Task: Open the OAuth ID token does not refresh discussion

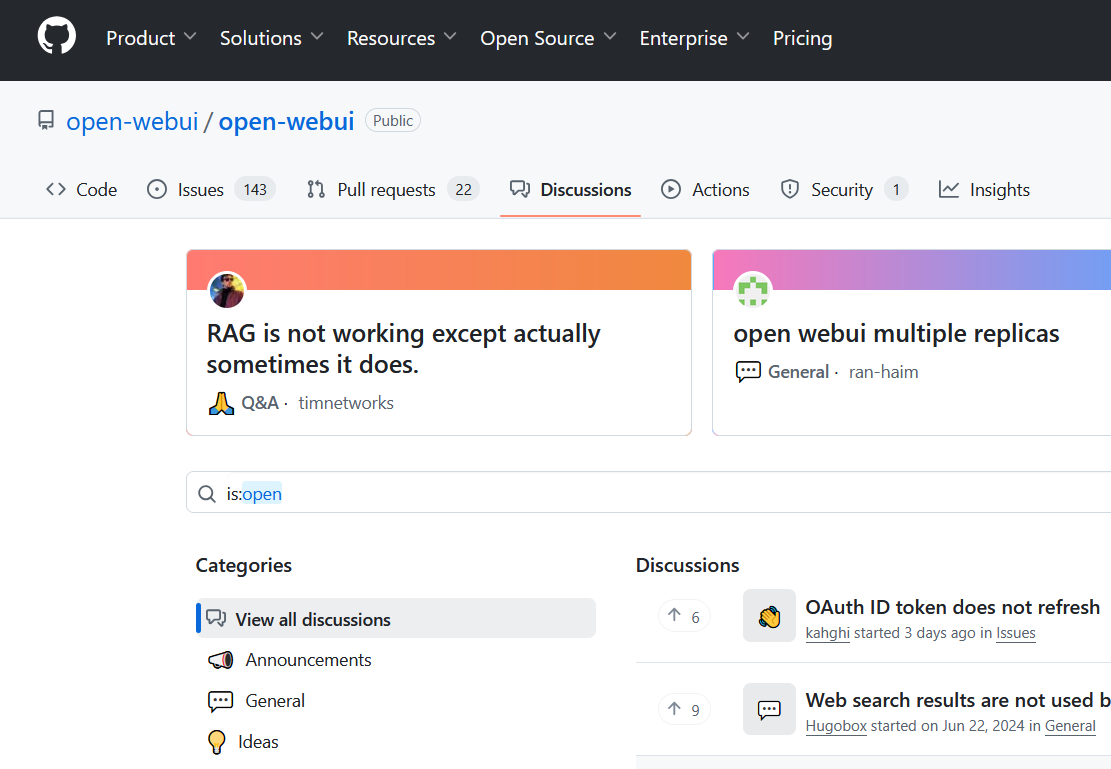Action: pyautogui.click(x=952, y=607)
